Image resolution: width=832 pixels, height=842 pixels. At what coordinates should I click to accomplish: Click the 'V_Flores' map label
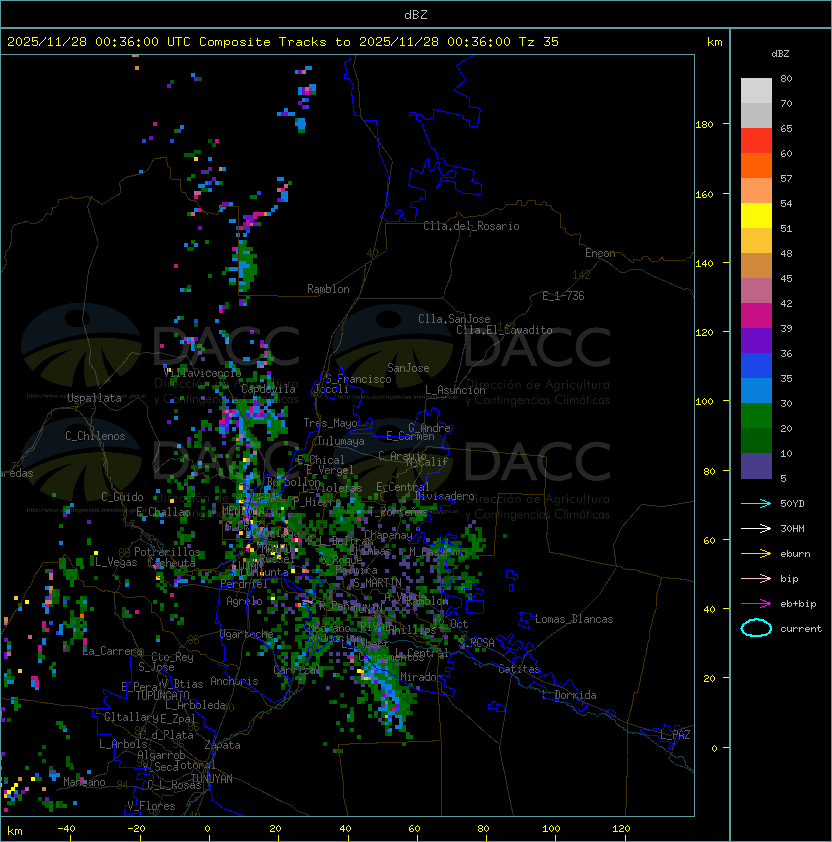151,806
